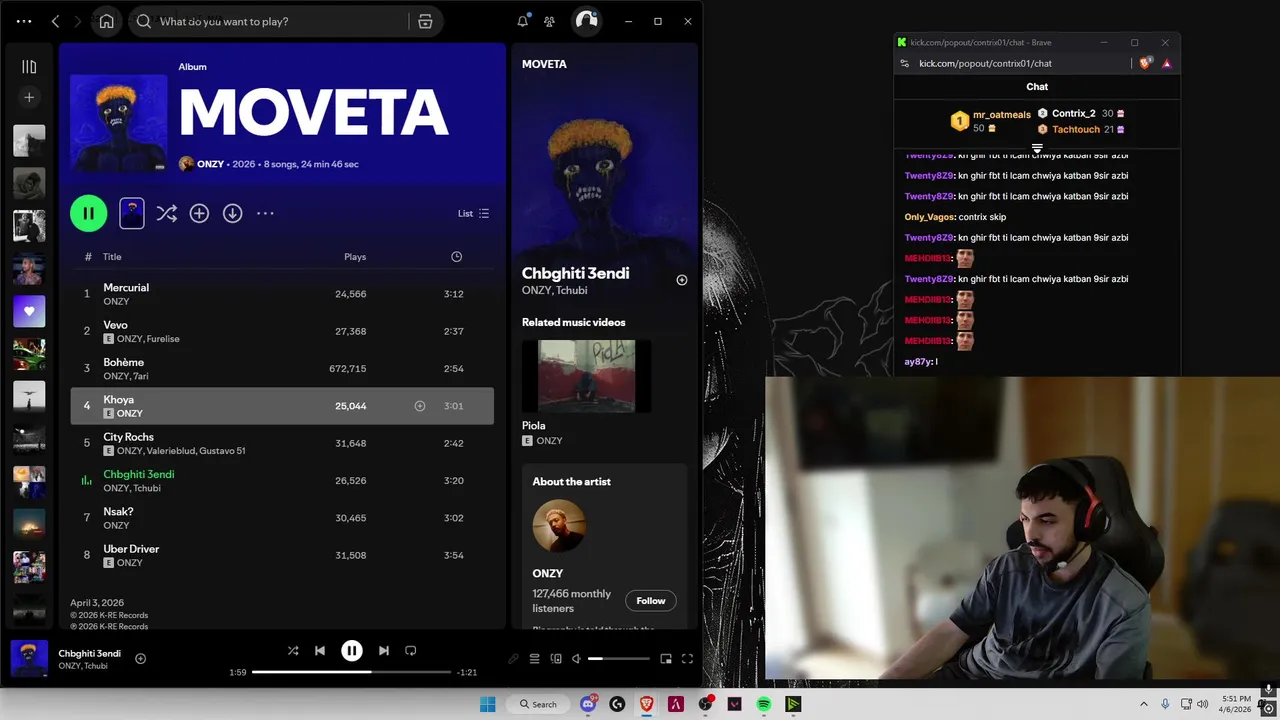Add now-playing song to Liked Songs
This screenshot has height=720, width=1280.
140,658
